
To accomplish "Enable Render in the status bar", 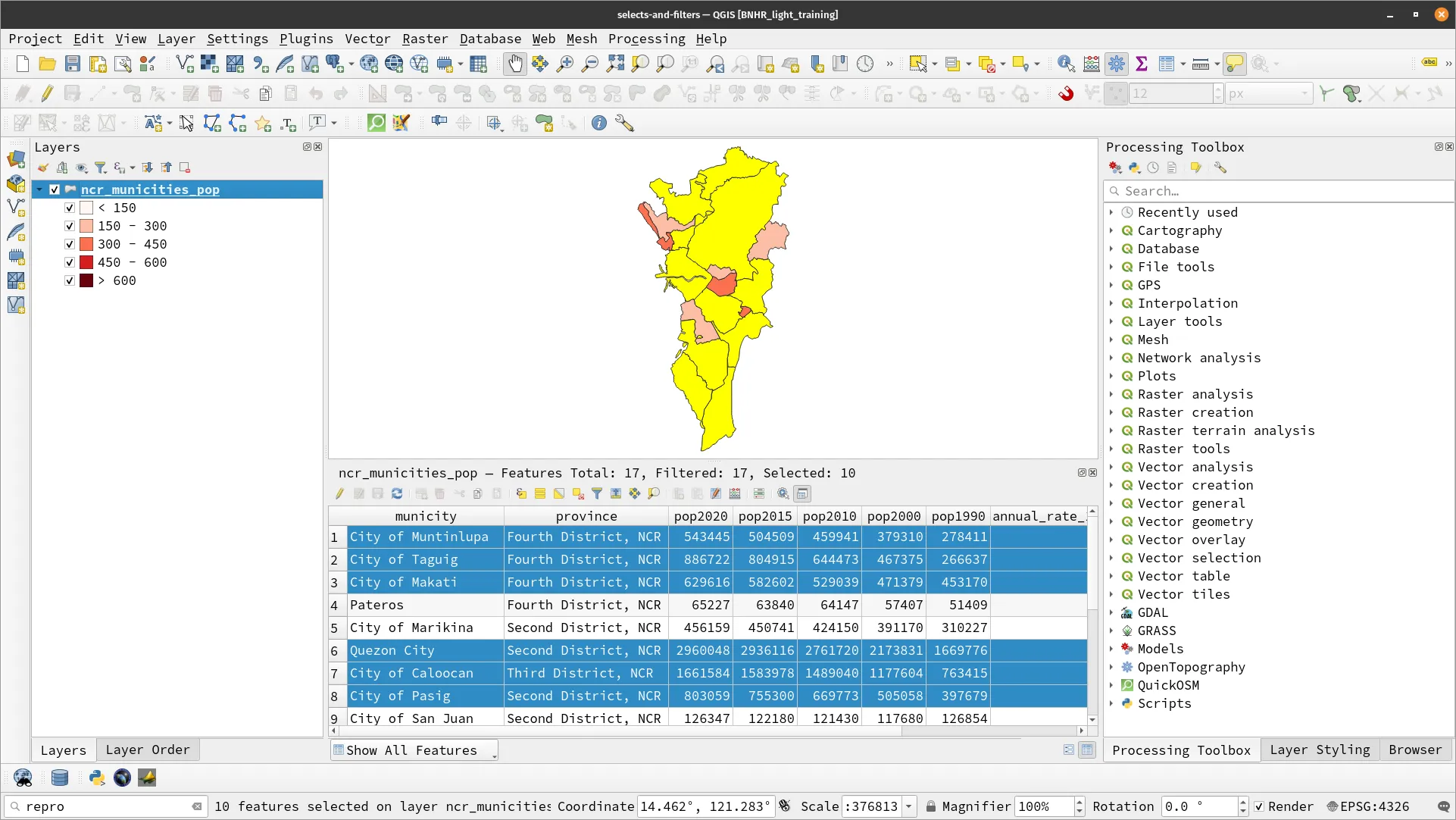I will pos(1259,806).
